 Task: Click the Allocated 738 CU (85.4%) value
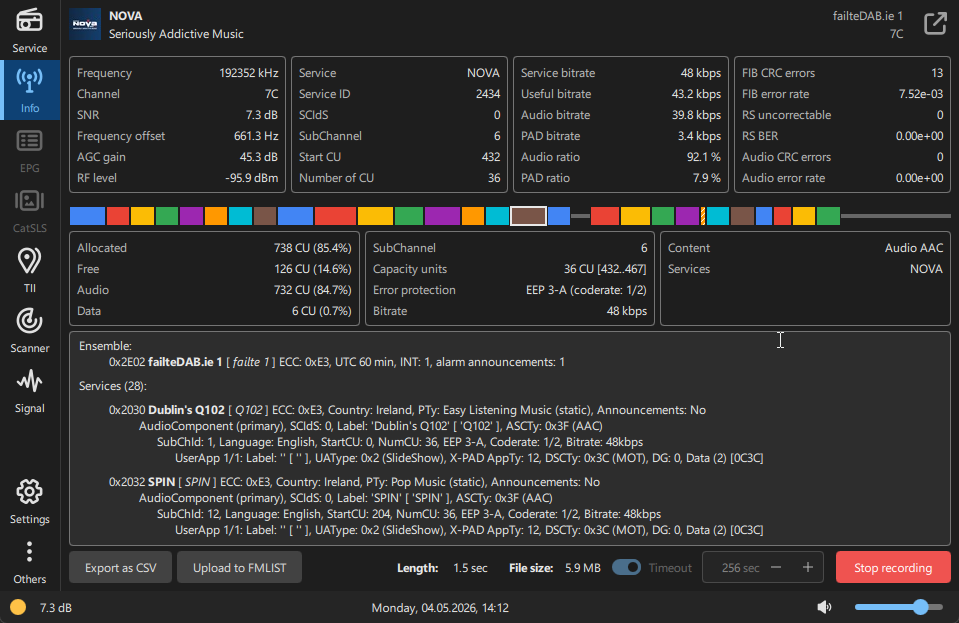[313, 248]
